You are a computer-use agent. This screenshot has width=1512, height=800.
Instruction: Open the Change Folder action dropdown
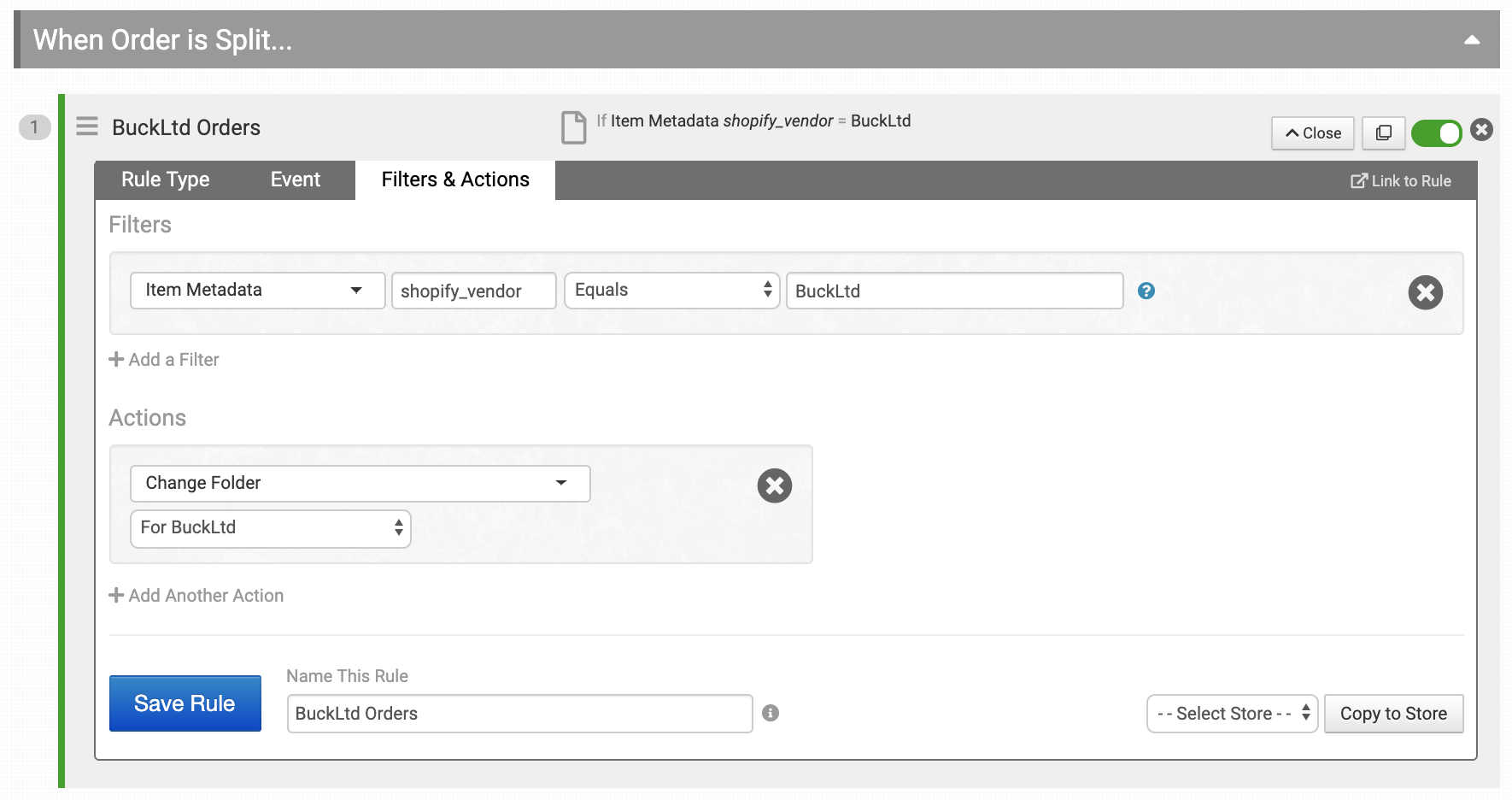coord(360,484)
